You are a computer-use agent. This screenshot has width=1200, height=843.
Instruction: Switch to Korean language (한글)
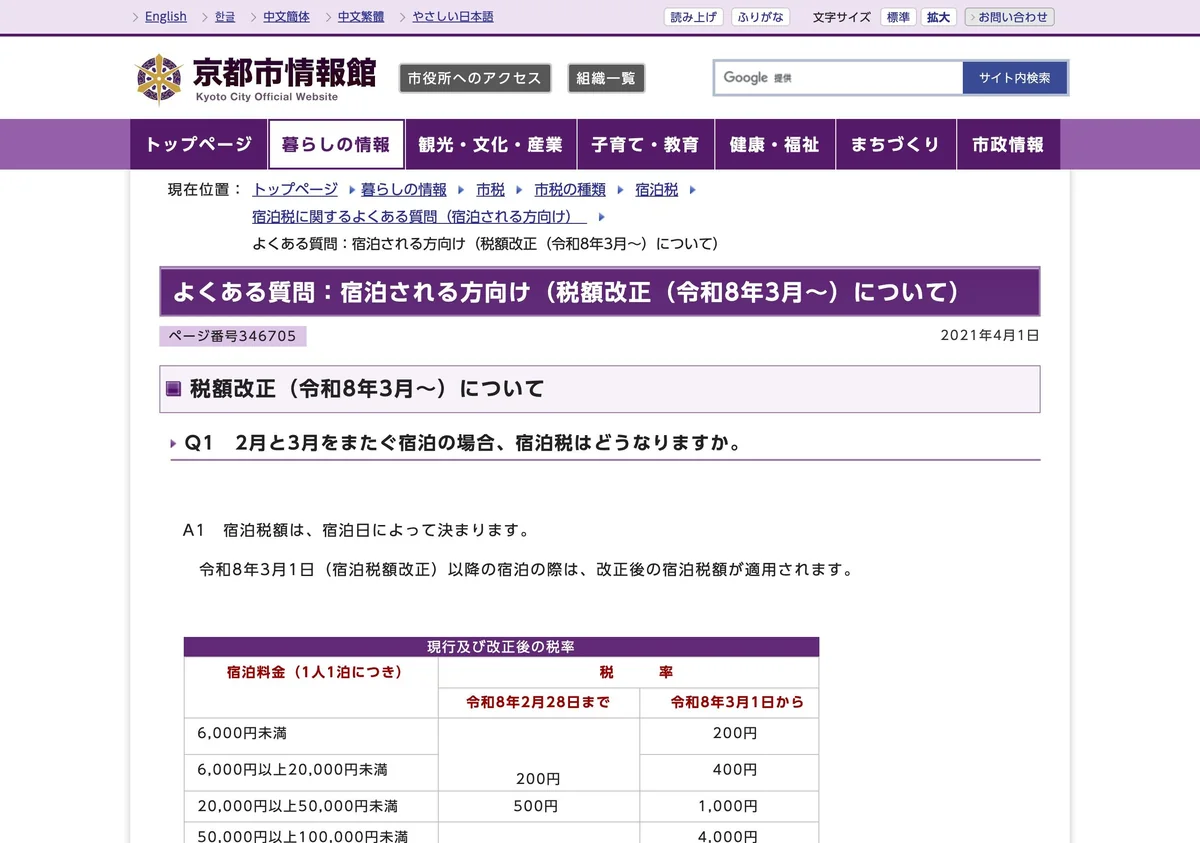[225, 17]
